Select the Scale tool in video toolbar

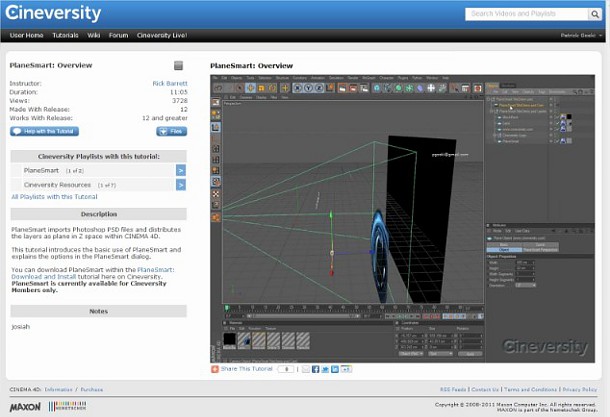(x=261, y=88)
